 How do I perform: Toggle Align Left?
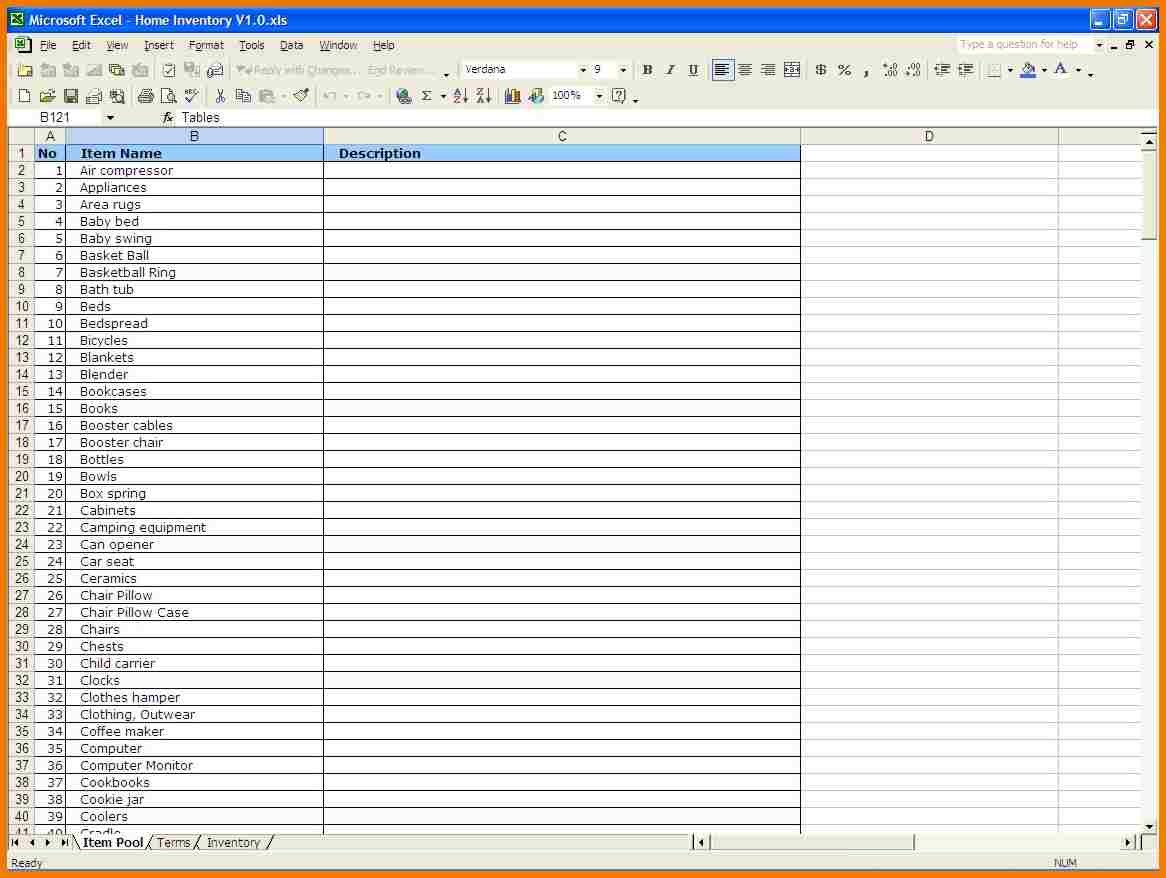pos(722,70)
